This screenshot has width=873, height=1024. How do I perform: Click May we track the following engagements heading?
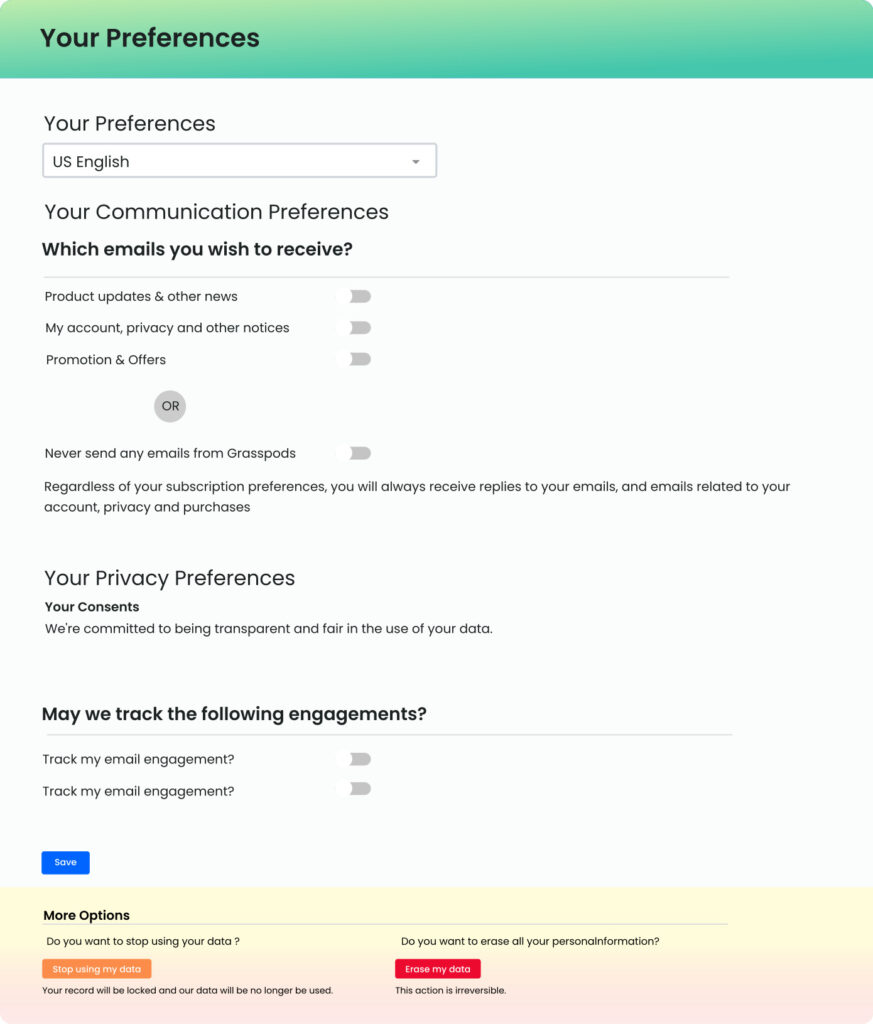[234, 714]
